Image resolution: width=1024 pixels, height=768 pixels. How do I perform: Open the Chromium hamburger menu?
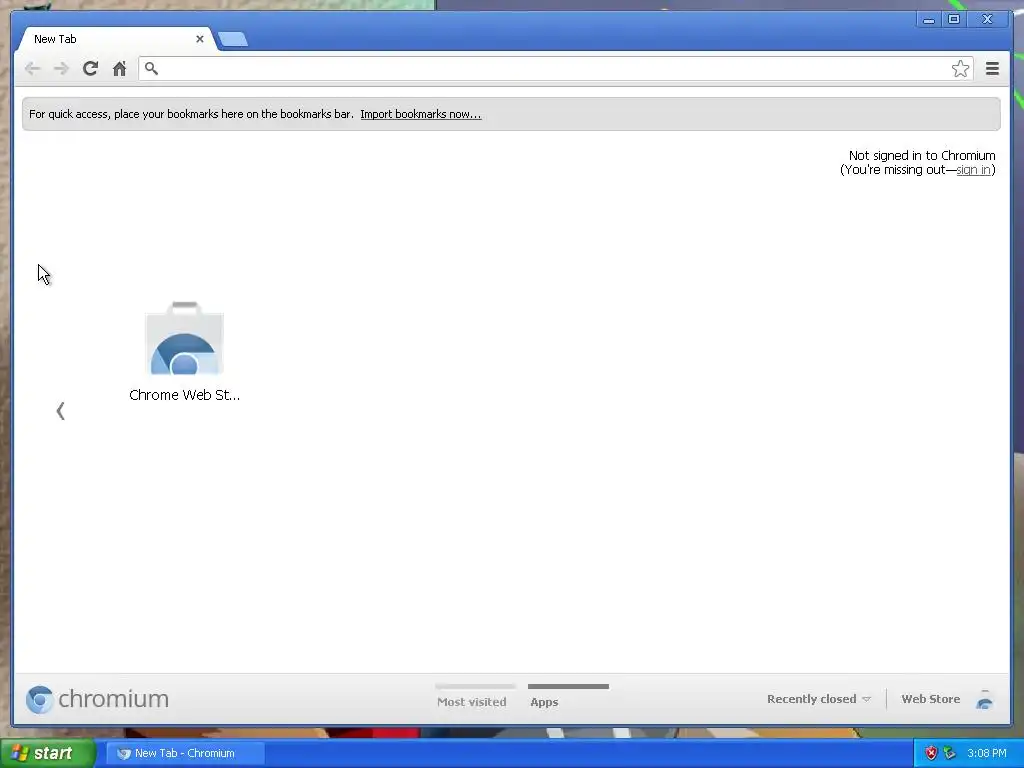tap(992, 69)
